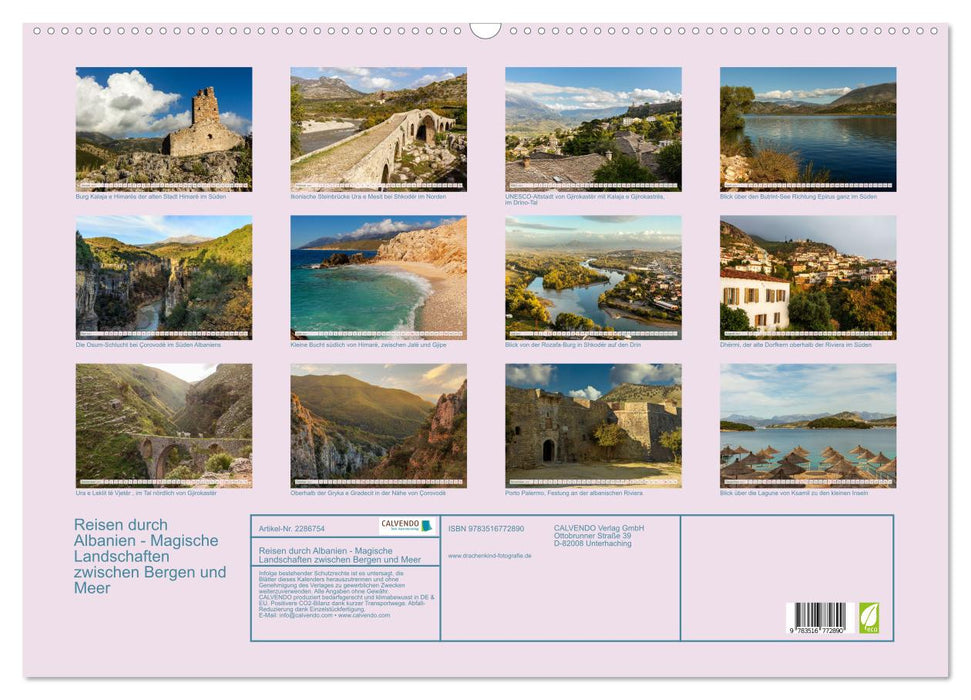
Task: Select the Ura e Leklit bridge gorge photo
Action: tap(163, 426)
